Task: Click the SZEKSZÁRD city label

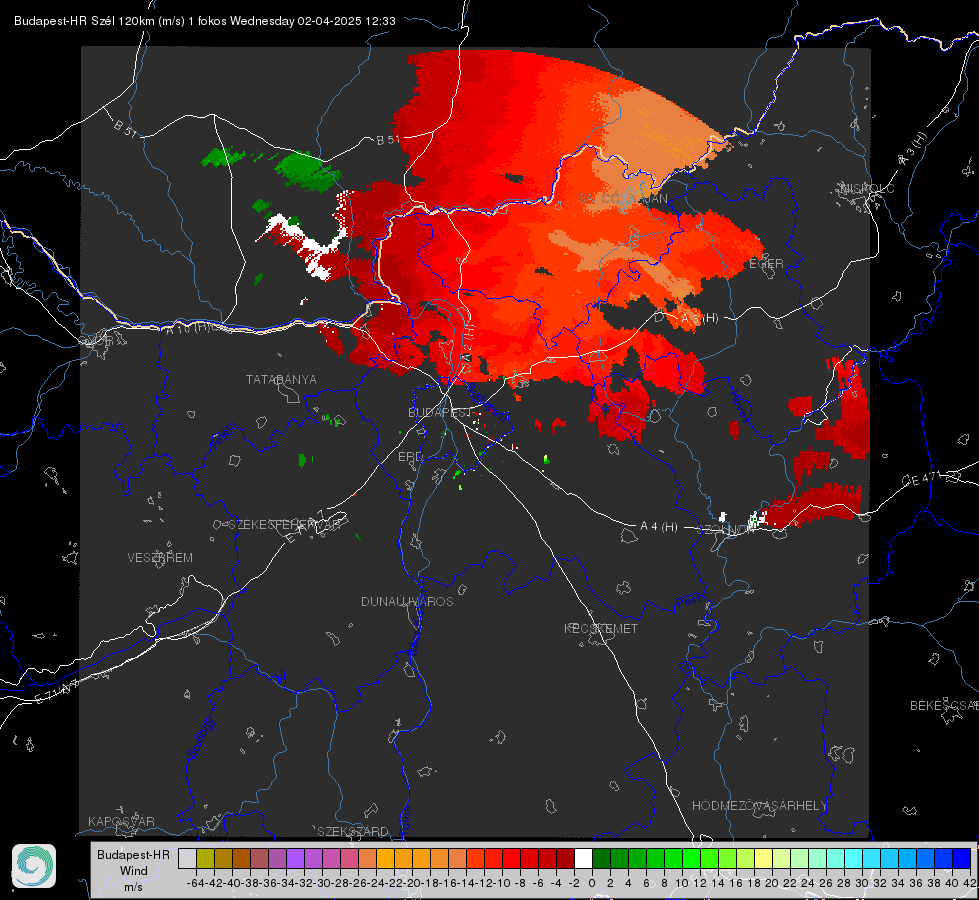Action: click(x=353, y=831)
